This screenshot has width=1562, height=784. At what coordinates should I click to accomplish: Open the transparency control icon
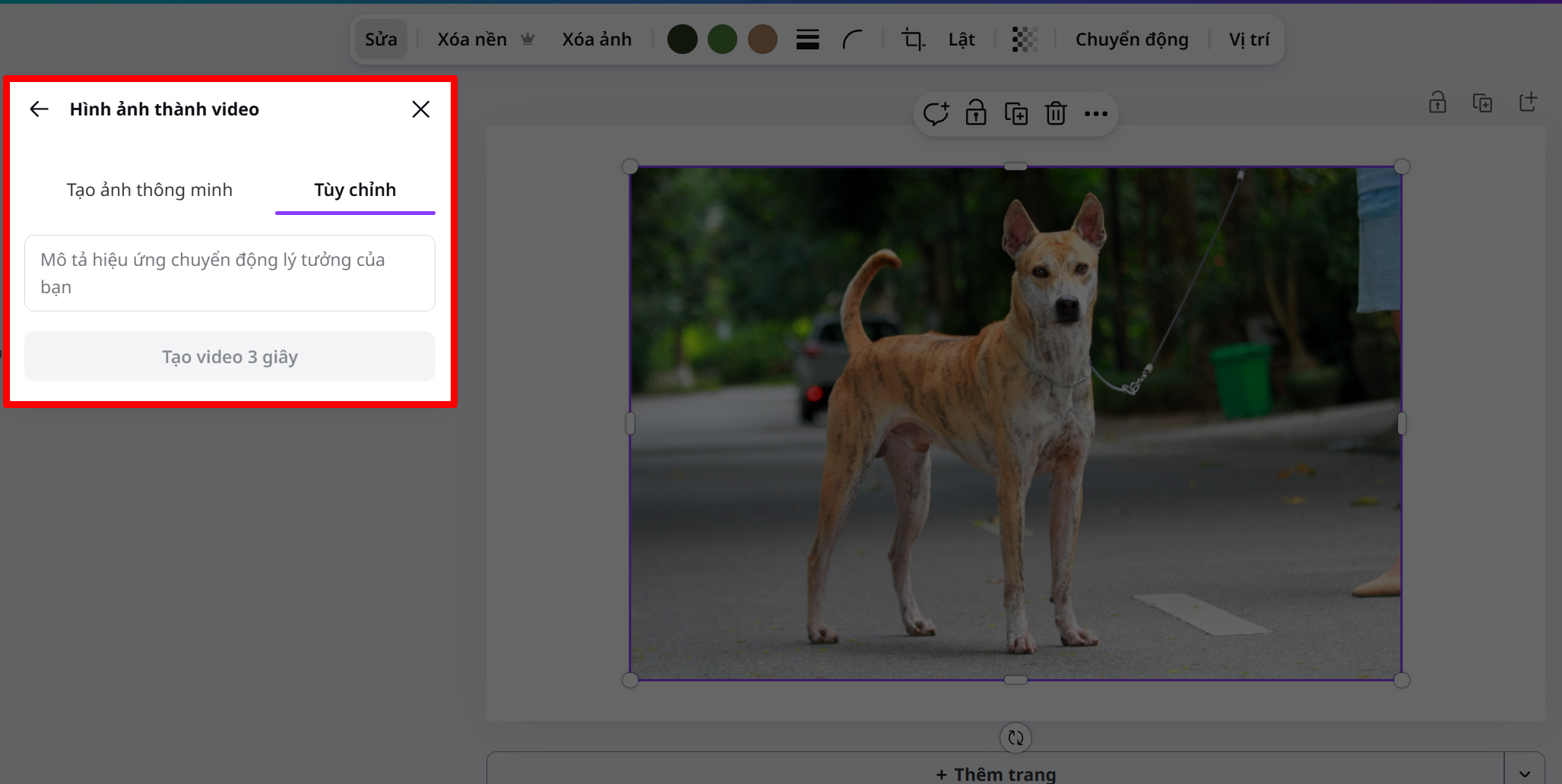point(1024,39)
